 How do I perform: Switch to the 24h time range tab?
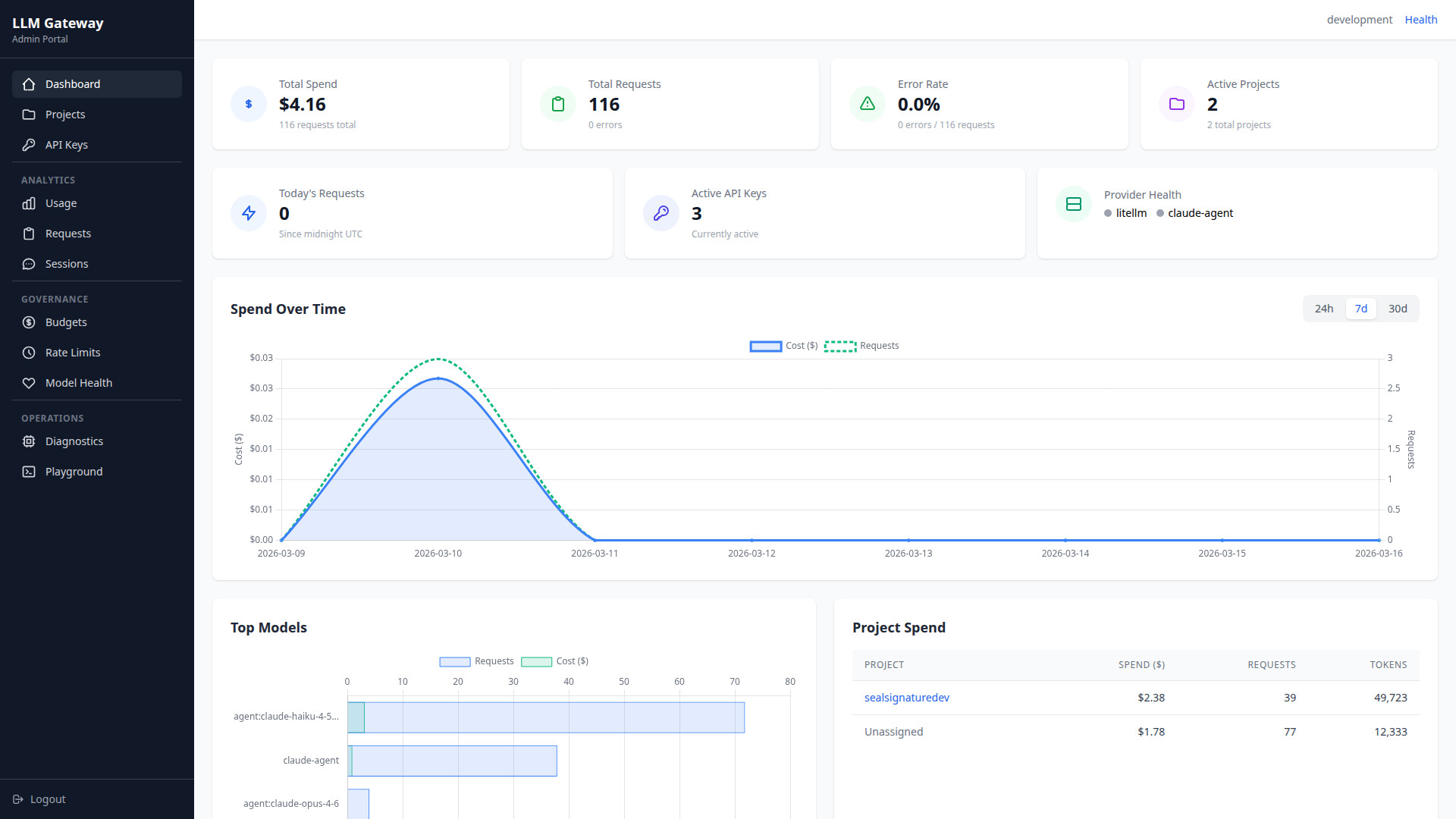[1324, 309]
